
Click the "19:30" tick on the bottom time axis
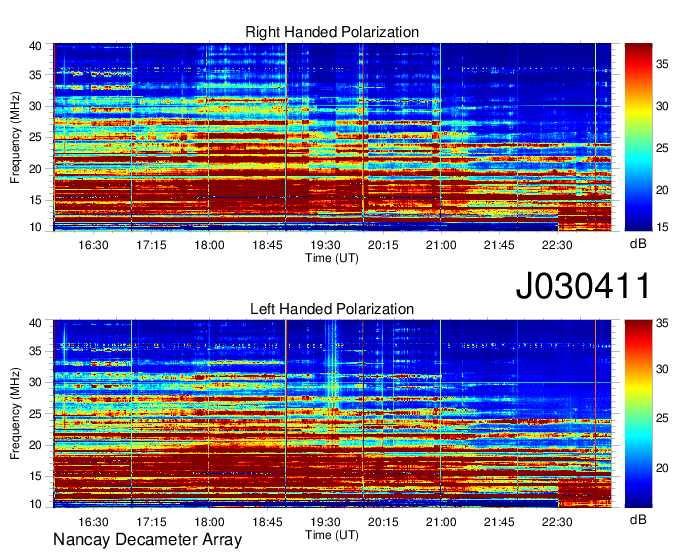(x=325, y=522)
